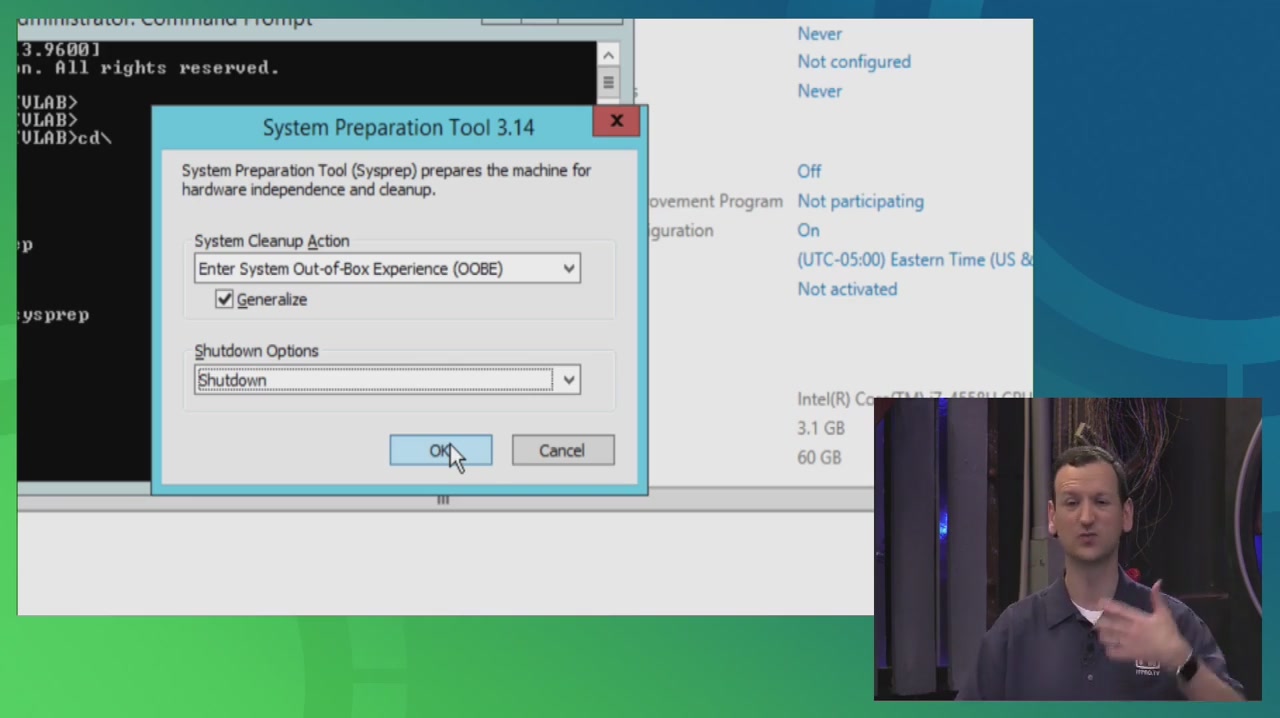Confirm Sysprep with the OK button

441,451
